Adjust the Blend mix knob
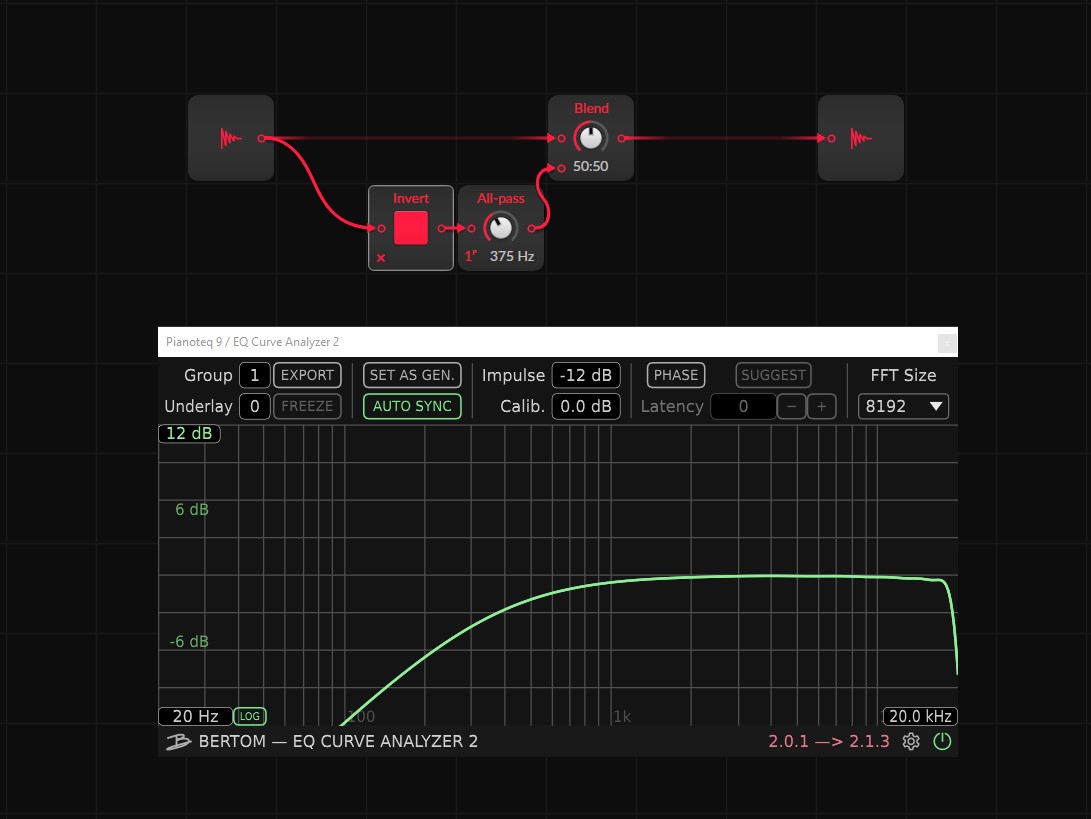Screen dimensions: 1091x819 click(x=591, y=138)
